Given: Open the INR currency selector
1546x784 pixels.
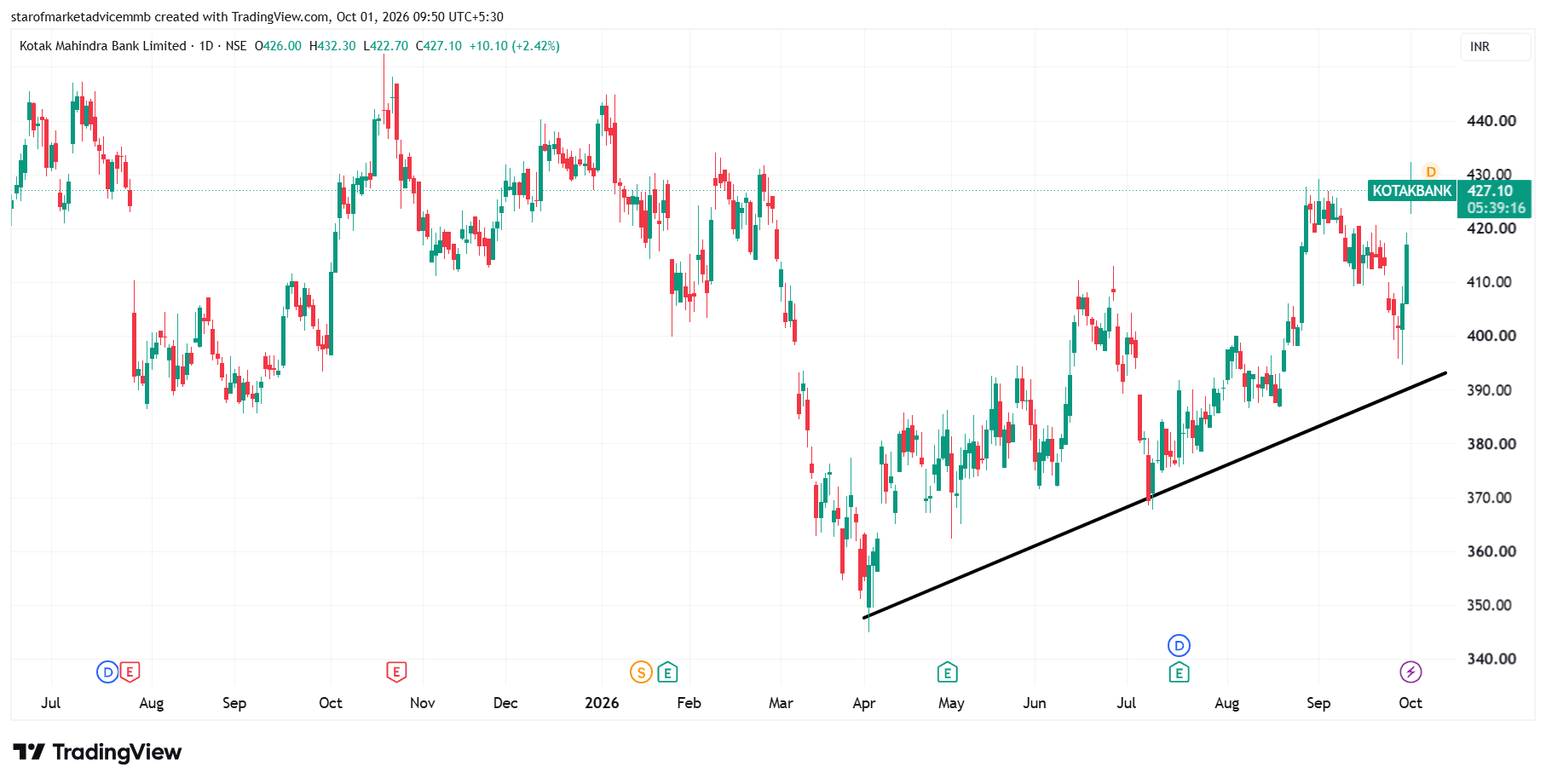Looking at the screenshot, I should [1495, 47].
